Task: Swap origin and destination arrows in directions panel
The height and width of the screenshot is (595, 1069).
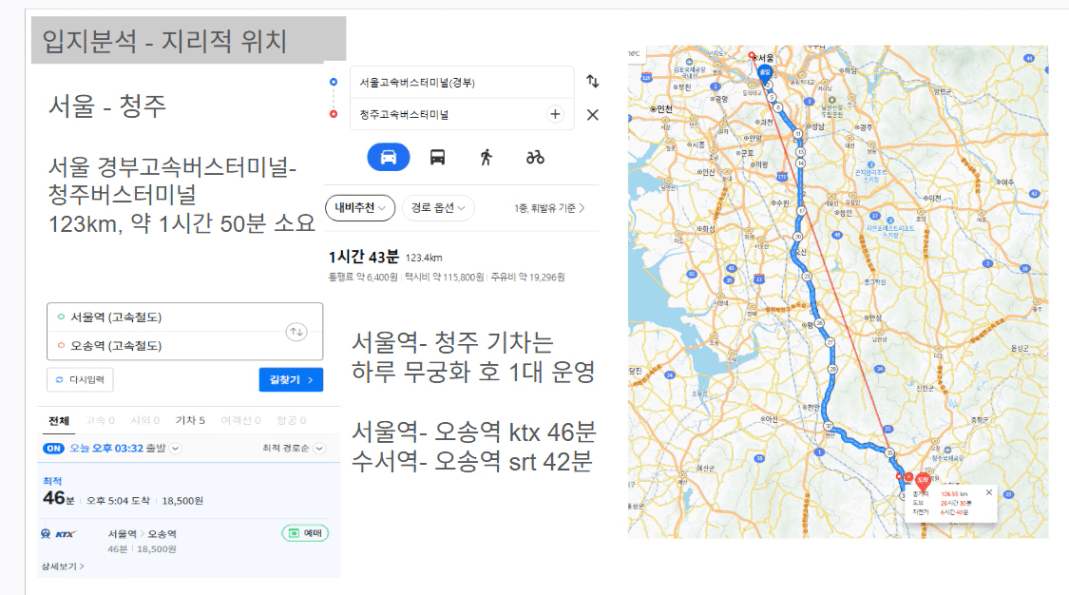Action: pos(592,81)
